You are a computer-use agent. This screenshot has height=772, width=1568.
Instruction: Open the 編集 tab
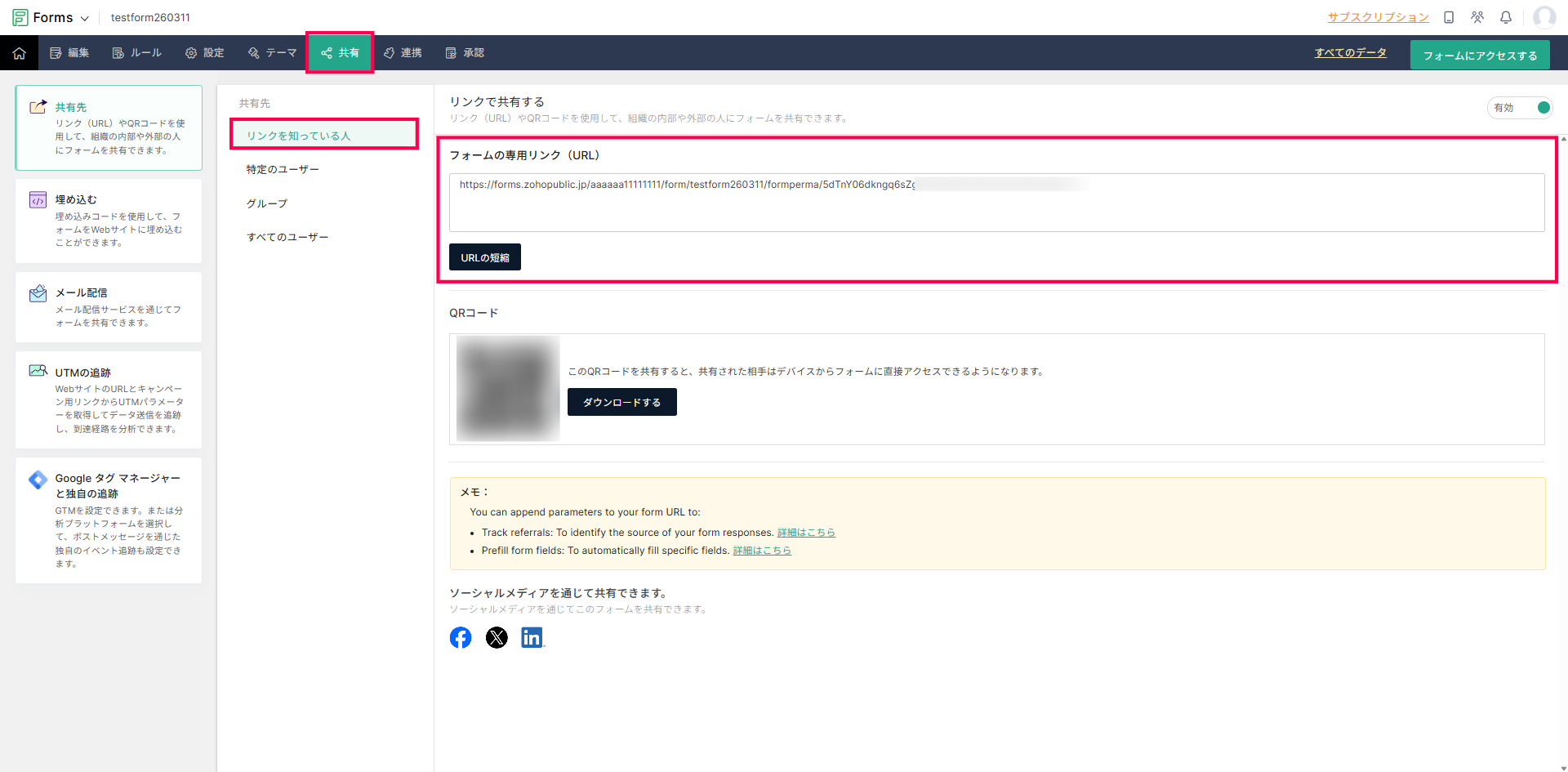[x=69, y=53]
